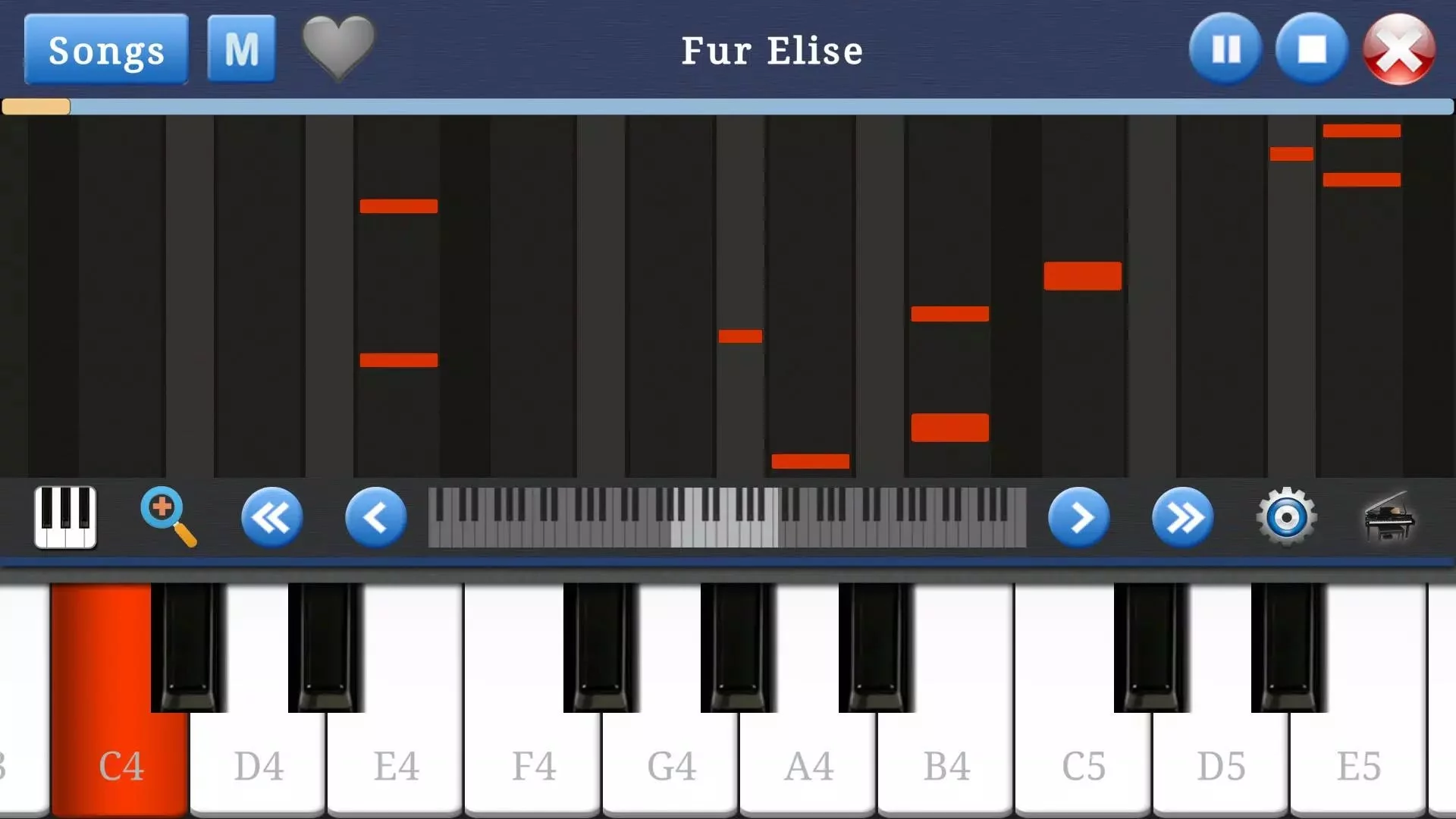Screen dimensions: 1456x819
Task: Expand the piano roll view upward
Action: point(167,517)
